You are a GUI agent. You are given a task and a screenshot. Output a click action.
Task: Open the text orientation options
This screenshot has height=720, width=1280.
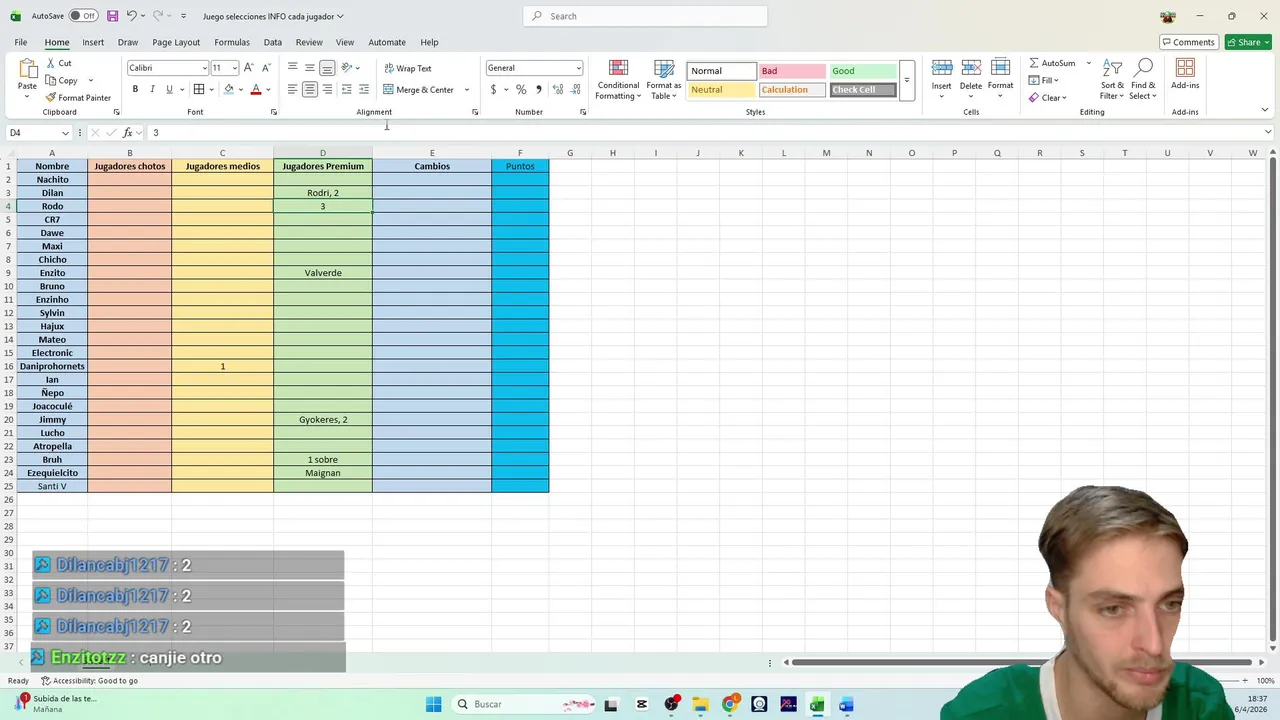pos(350,68)
